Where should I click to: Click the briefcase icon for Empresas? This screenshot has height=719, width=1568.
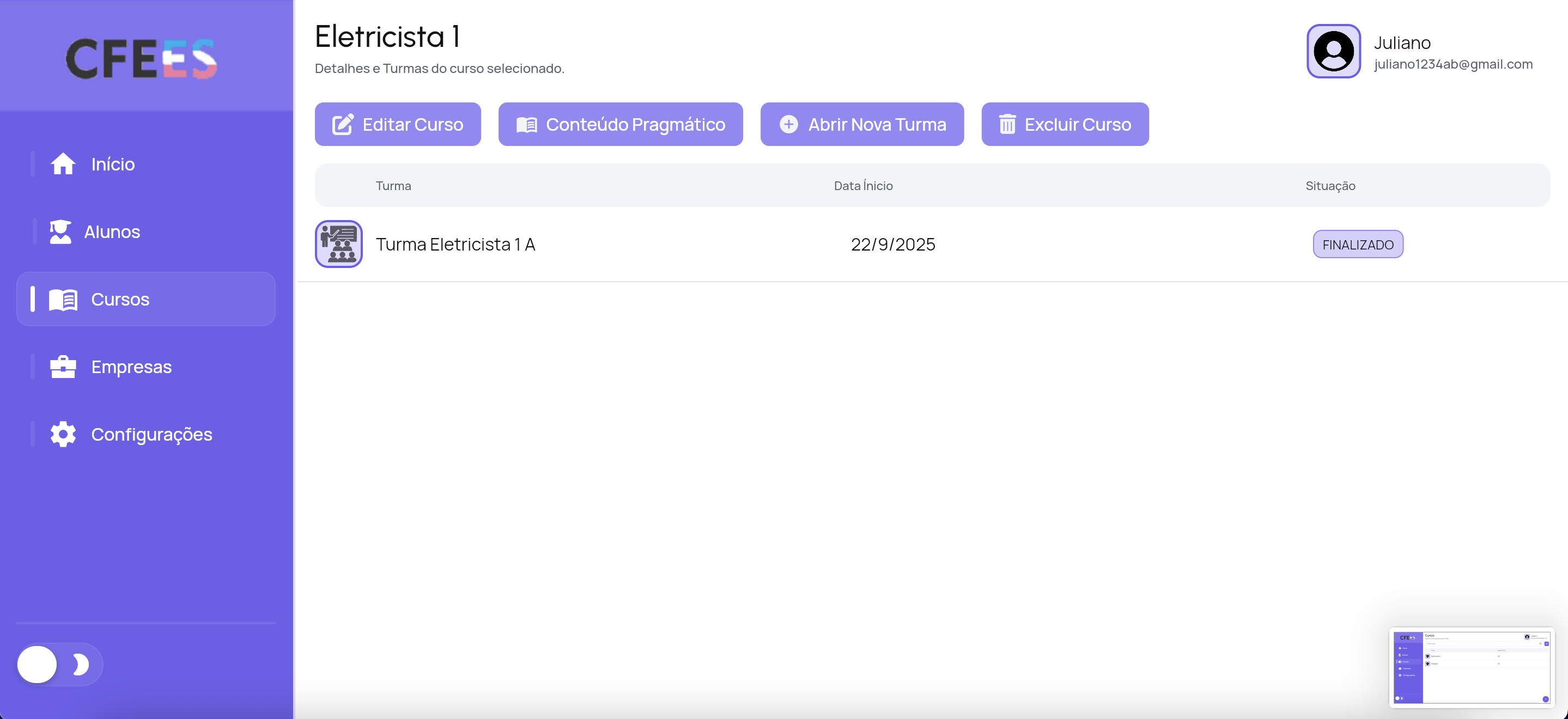click(63, 367)
